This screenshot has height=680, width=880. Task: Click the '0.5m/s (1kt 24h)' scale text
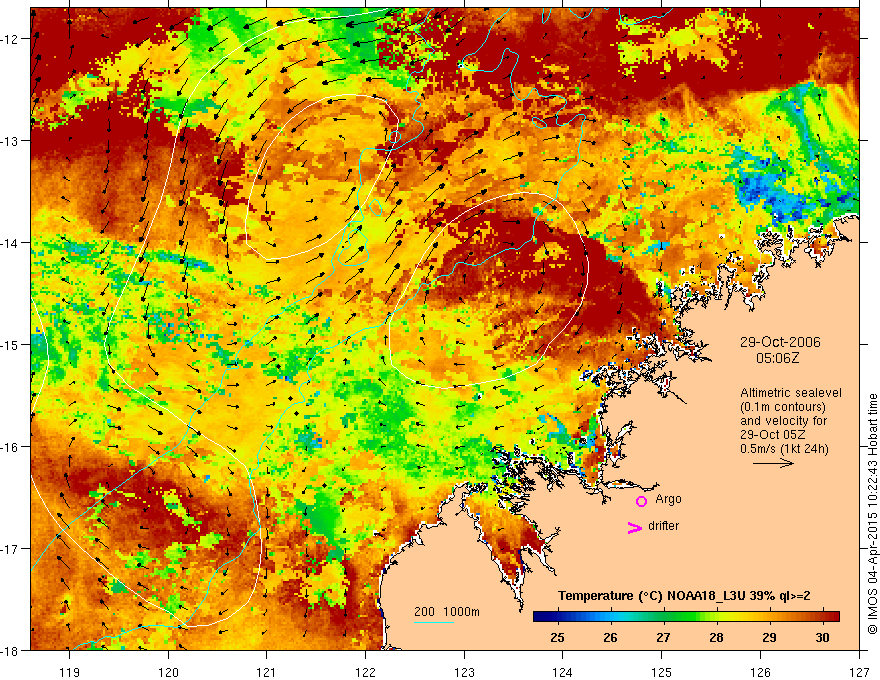coord(784,449)
